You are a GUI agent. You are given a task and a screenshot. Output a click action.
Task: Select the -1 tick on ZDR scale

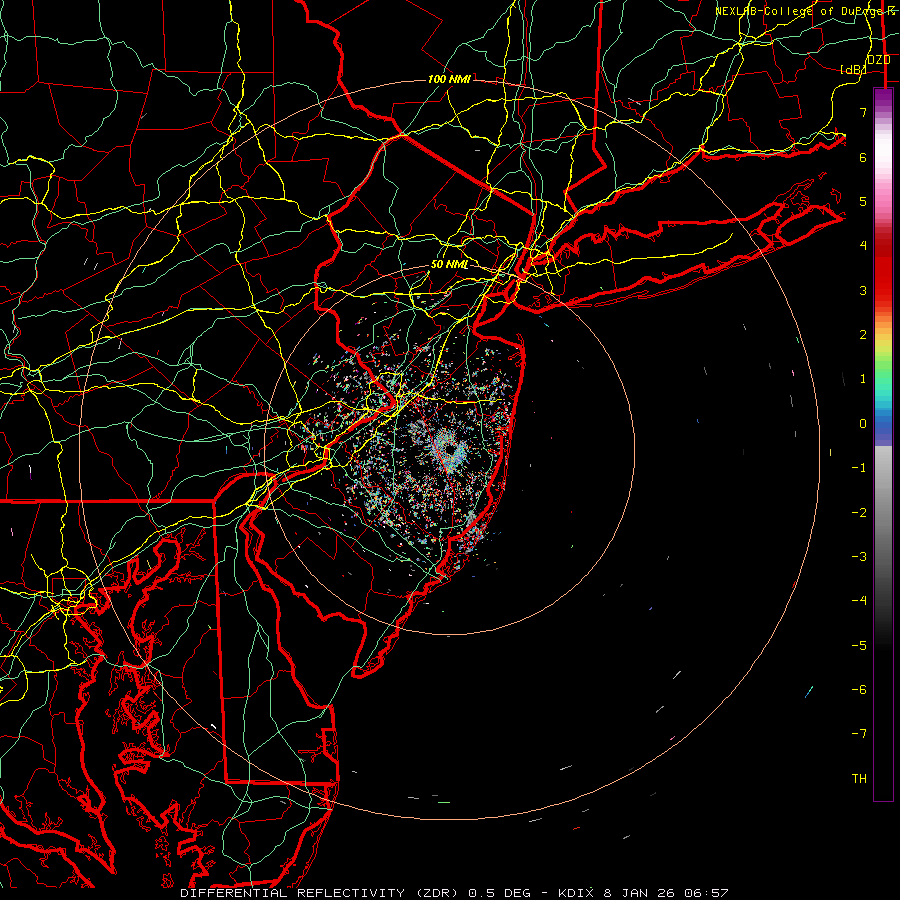[859, 468]
